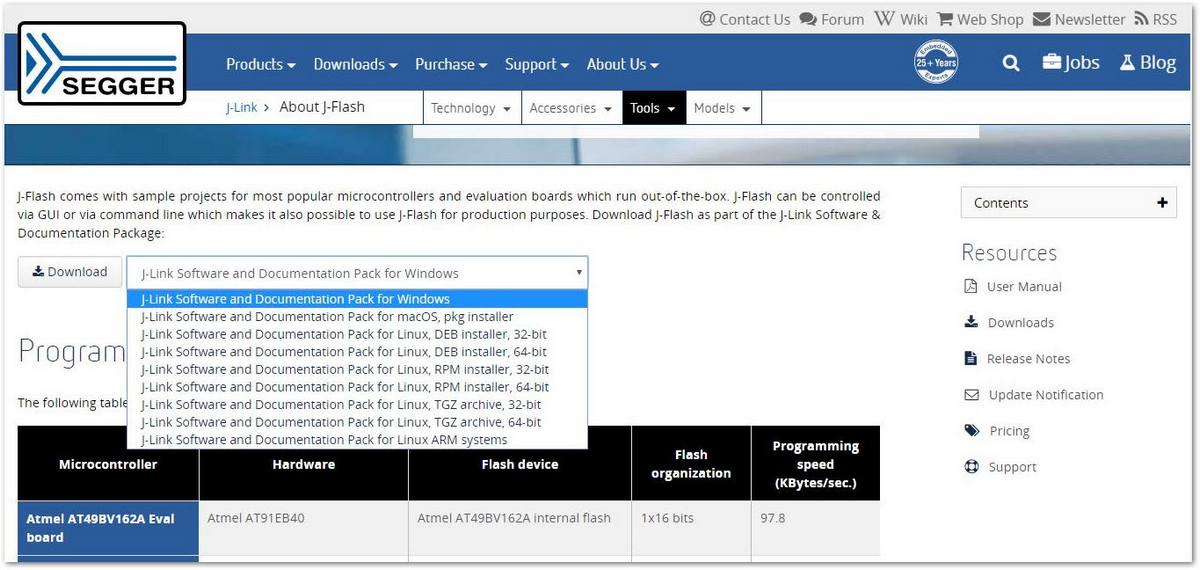Click the Pricing tags icon
The image size is (1200, 570).
coord(971,430)
